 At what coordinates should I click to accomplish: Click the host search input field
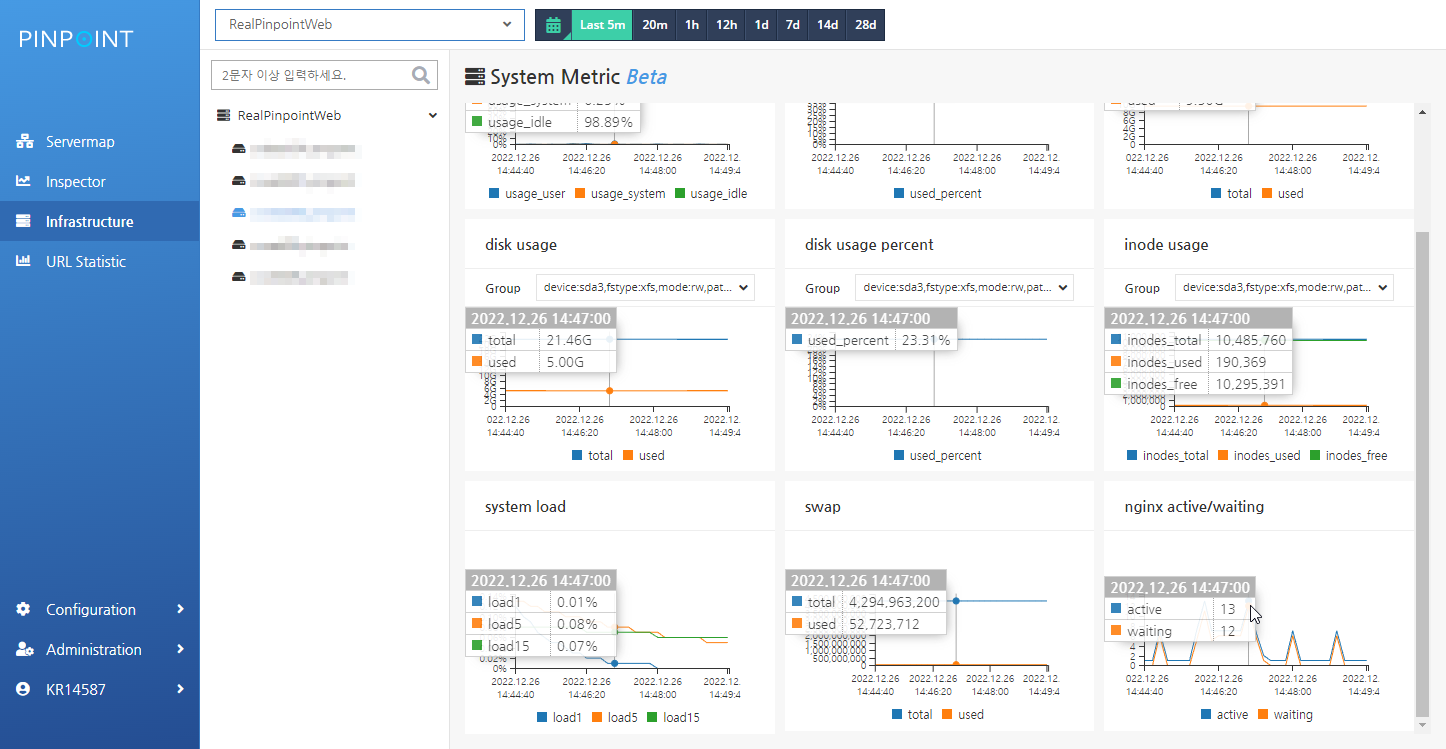(x=312, y=75)
